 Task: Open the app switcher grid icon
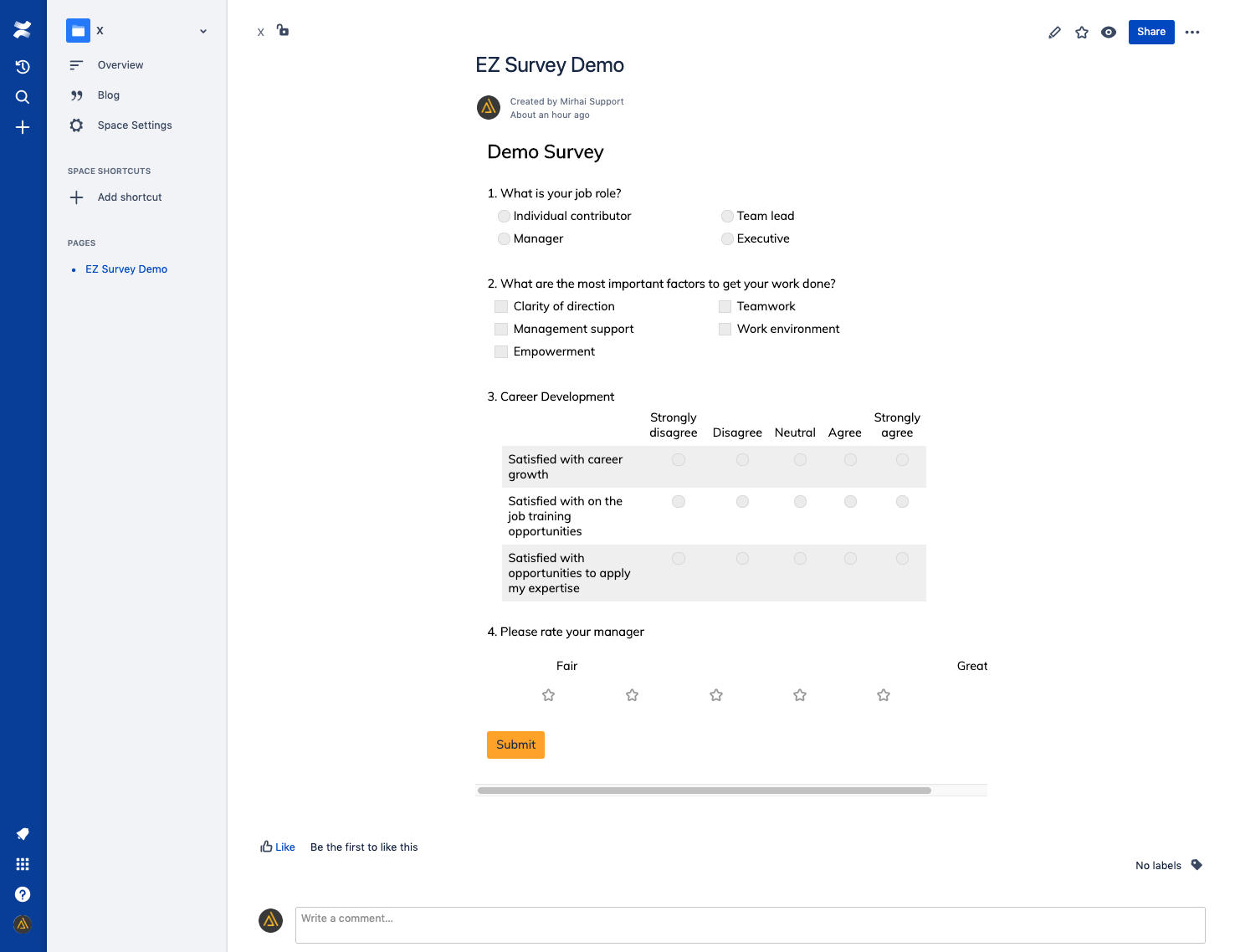[x=23, y=864]
